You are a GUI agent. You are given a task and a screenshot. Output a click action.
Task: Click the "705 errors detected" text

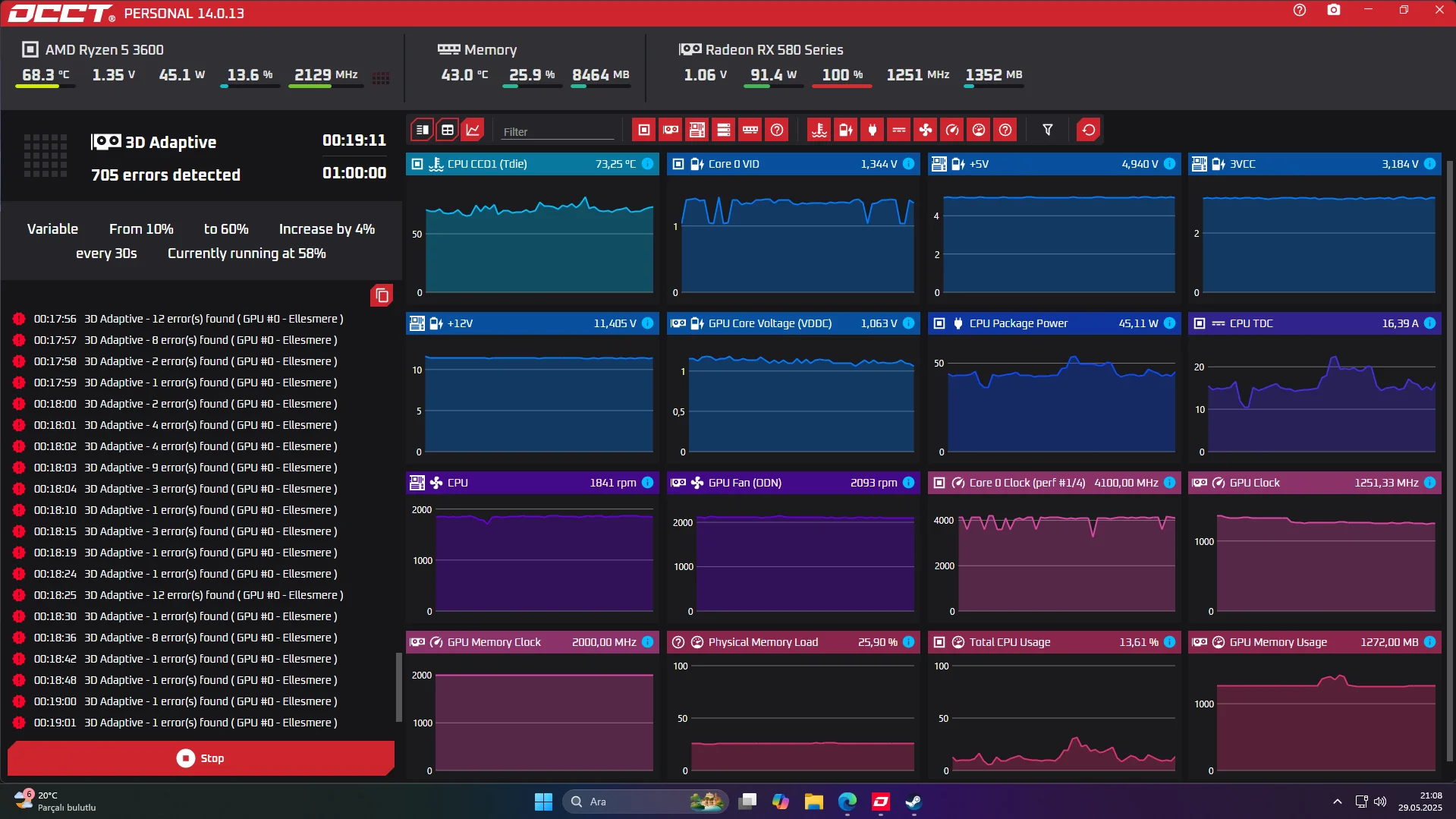pos(165,175)
